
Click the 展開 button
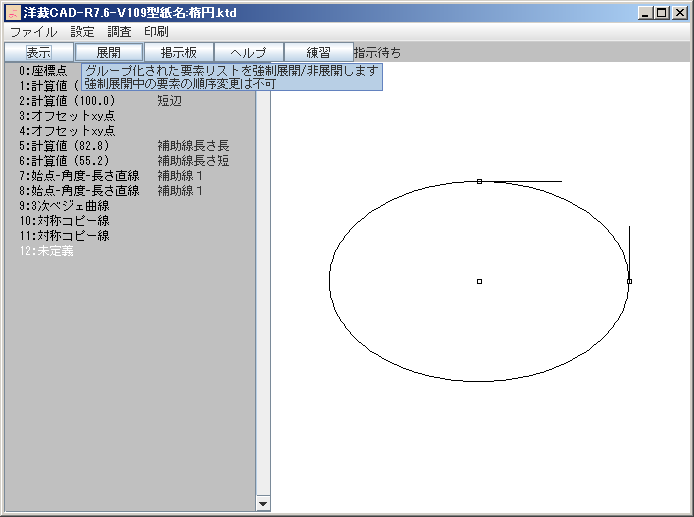109,52
